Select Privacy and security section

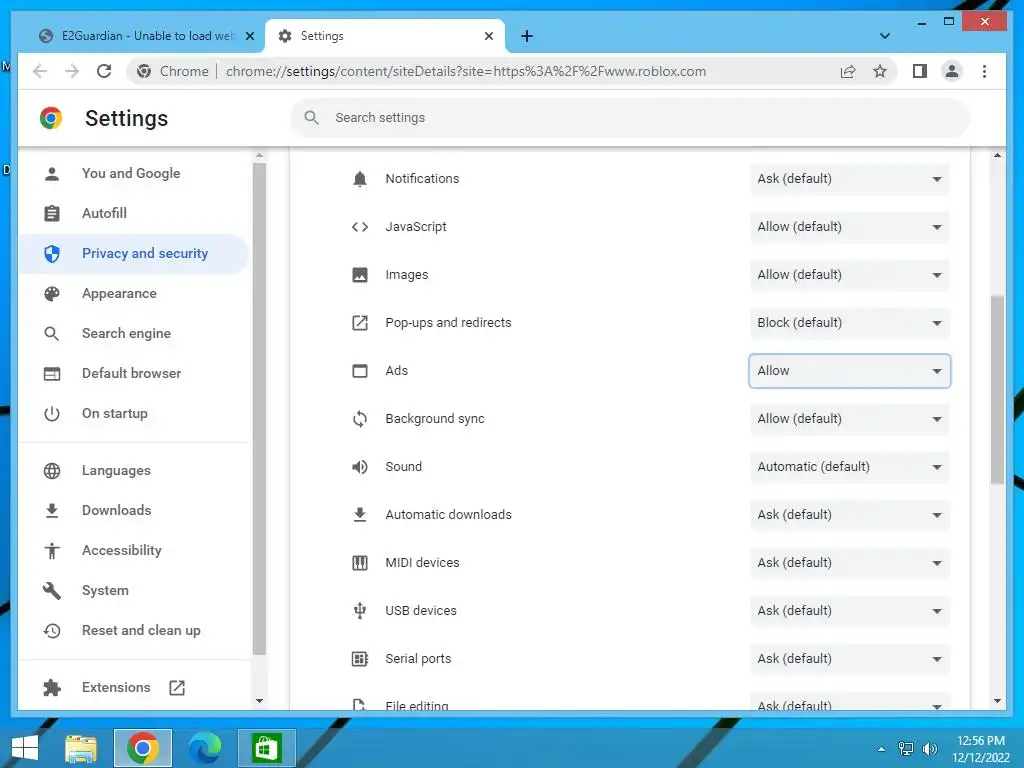coord(133,253)
